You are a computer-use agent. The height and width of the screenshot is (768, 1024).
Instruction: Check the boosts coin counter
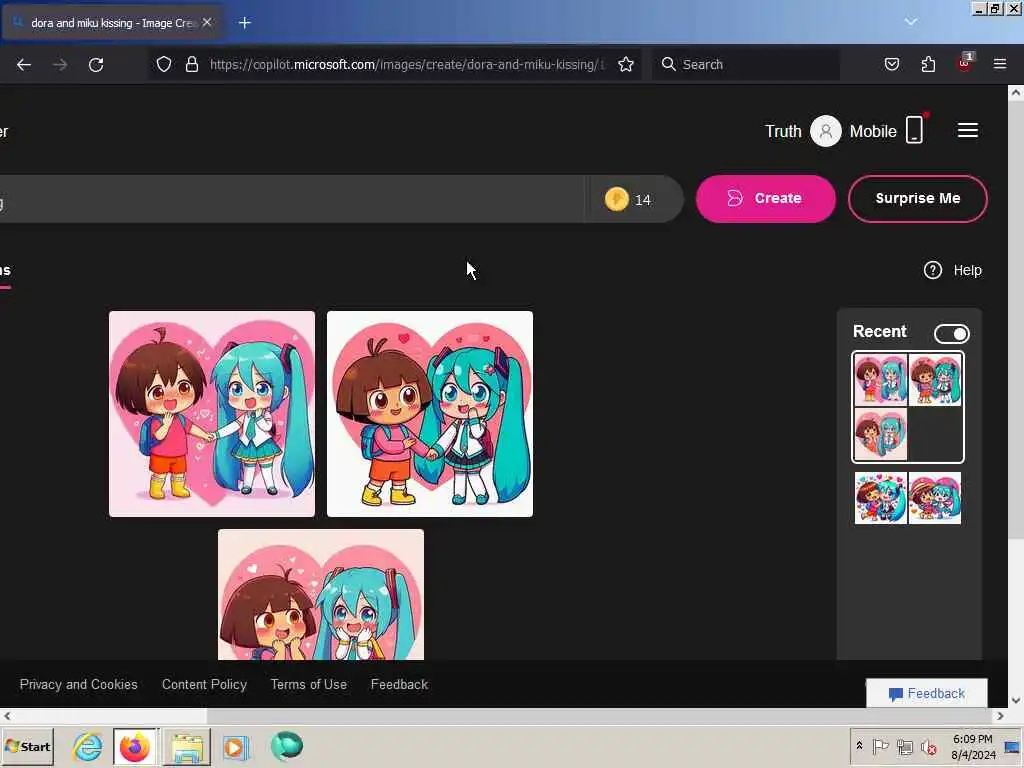[628, 199]
